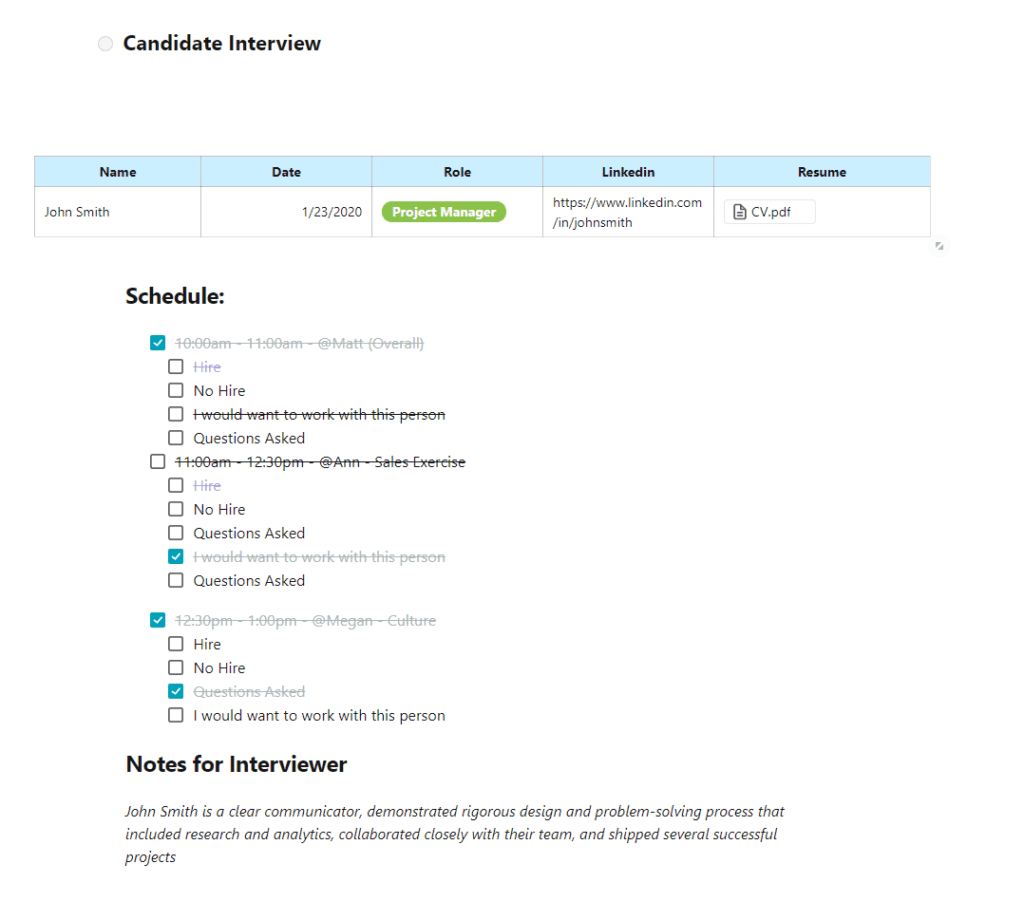This screenshot has width=1024, height=920.
Task: Click the John Smith name cell
Action: [x=118, y=212]
